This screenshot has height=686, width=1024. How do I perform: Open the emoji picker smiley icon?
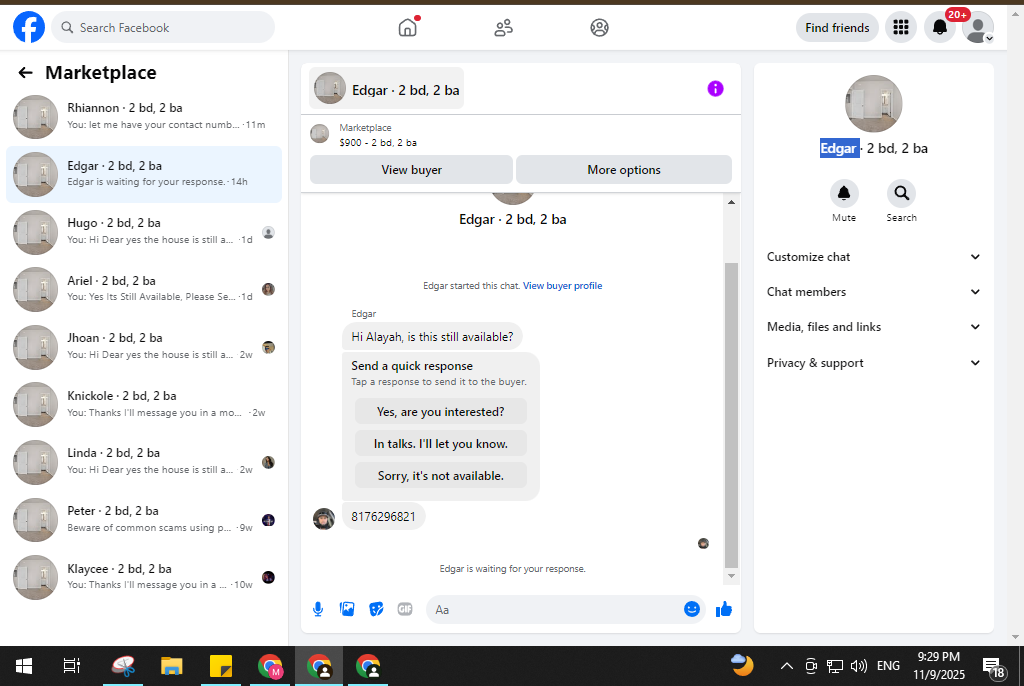692,609
